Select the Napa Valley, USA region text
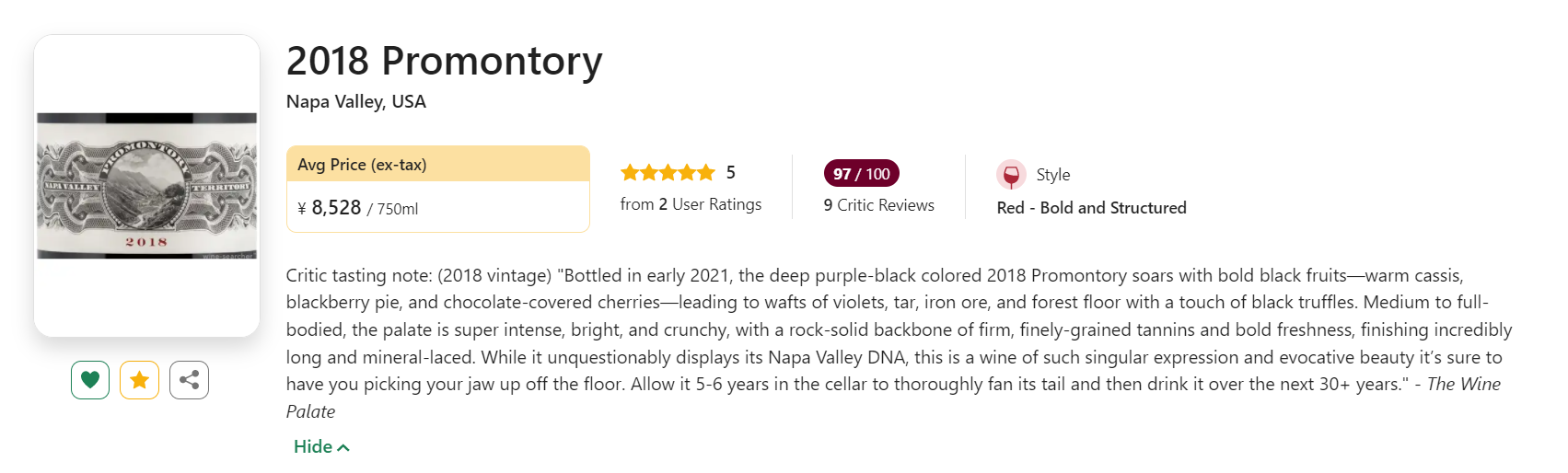The width and height of the screenshot is (1568, 473). coord(356,102)
